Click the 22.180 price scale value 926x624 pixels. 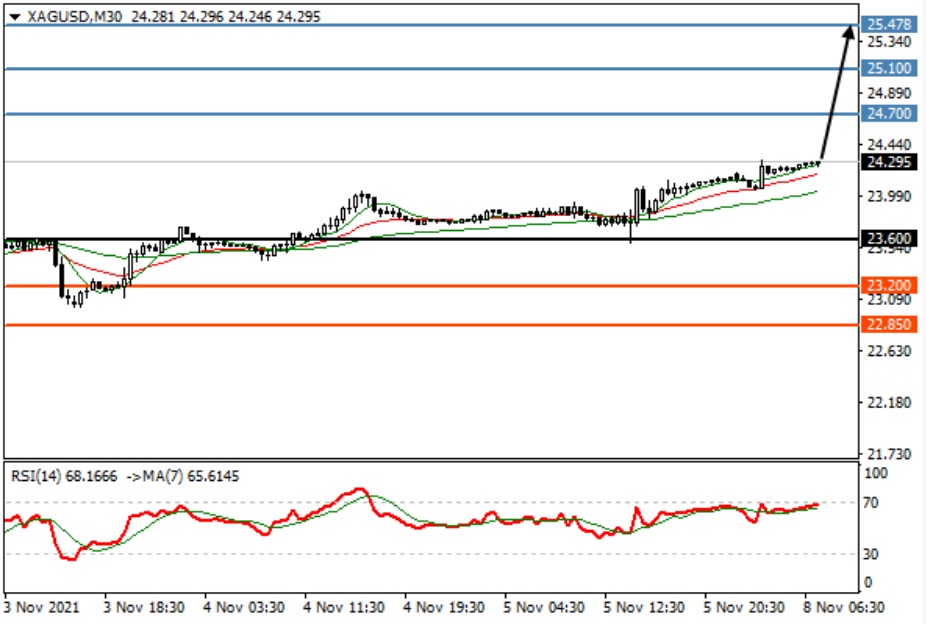[x=889, y=403]
